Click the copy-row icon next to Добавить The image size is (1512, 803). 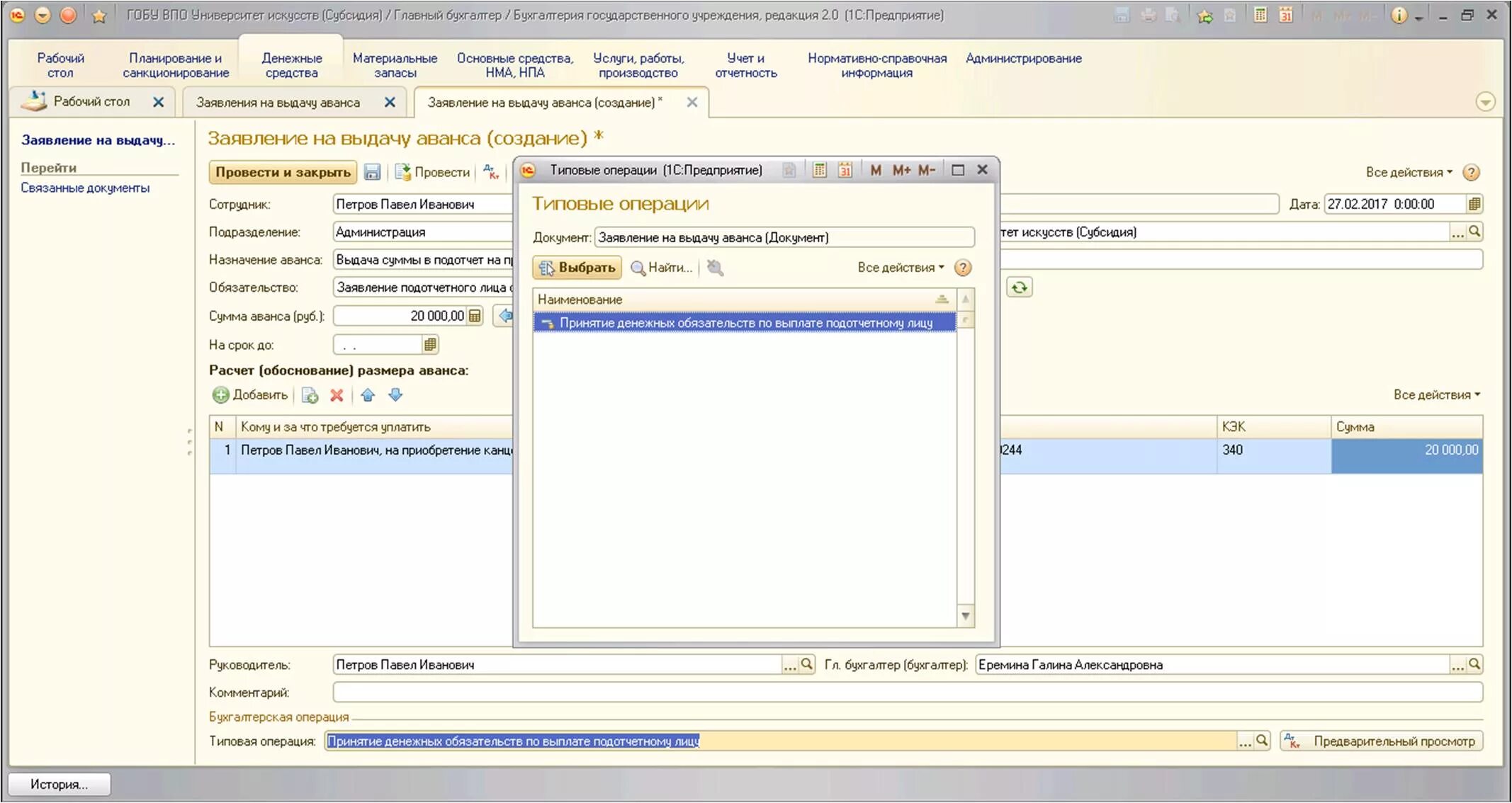[310, 395]
